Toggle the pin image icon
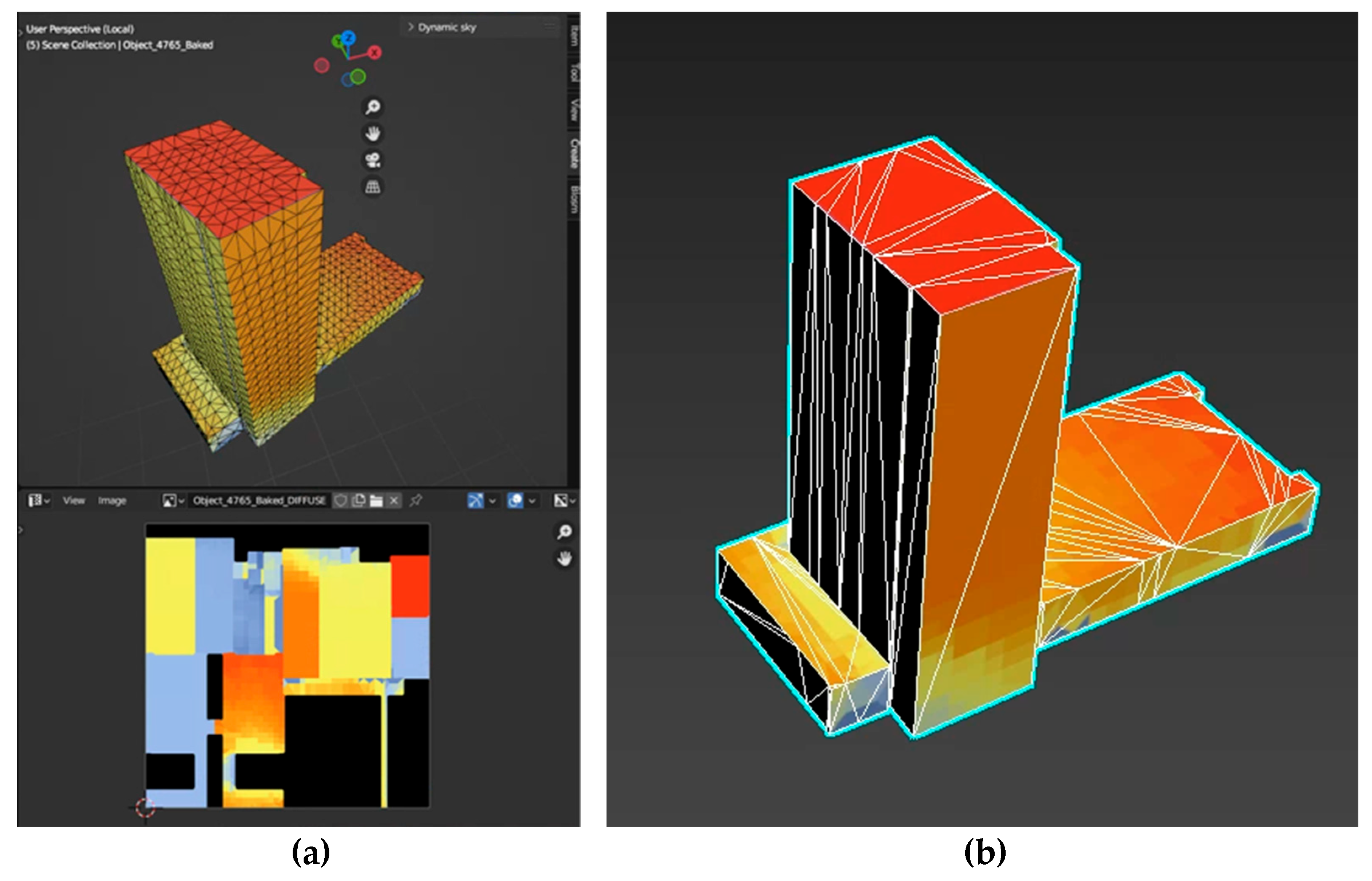 [416, 501]
